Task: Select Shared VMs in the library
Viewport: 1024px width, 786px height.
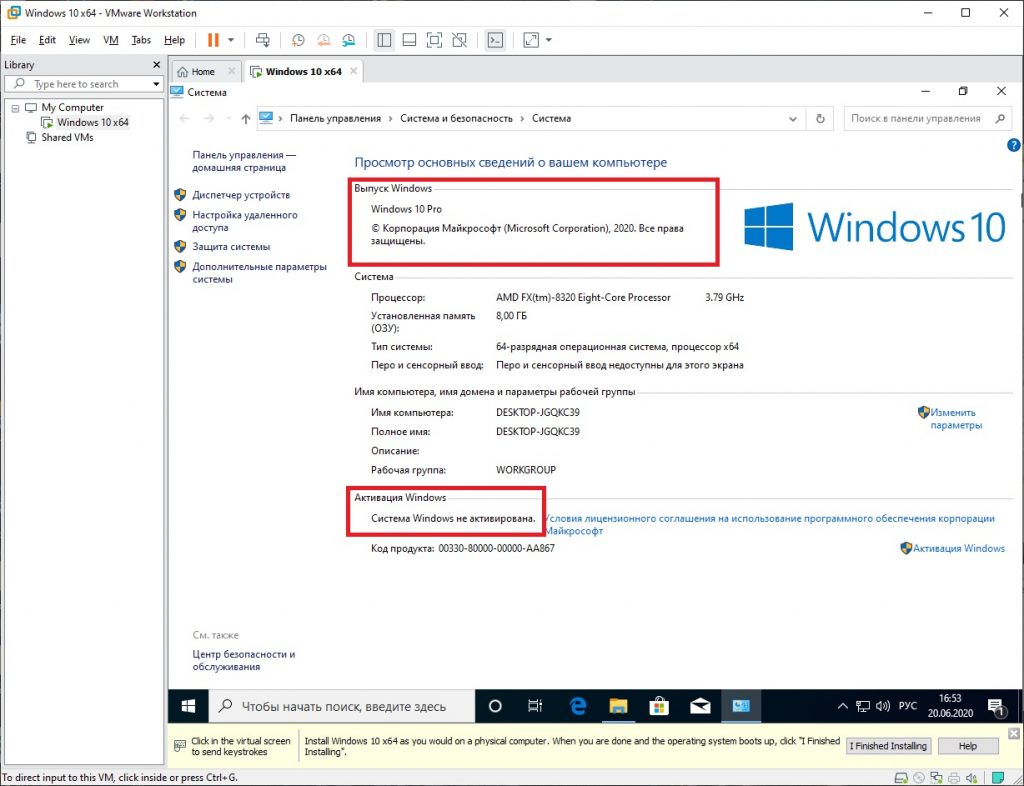Action: point(67,137)
